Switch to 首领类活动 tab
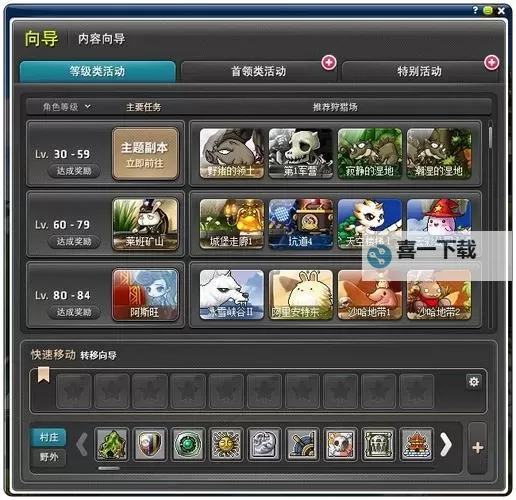The height and width of the screenshot is (500, 516). pos(259,71)
